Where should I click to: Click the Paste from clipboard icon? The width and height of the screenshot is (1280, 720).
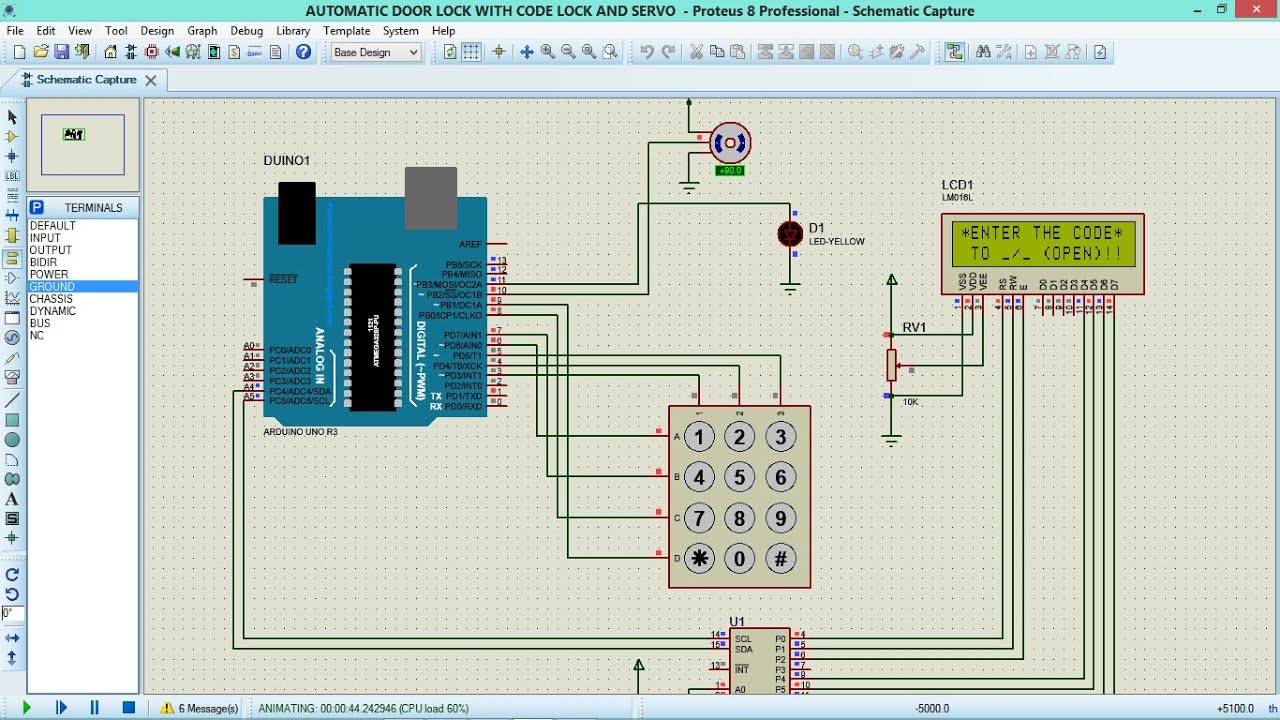coord(738,52)
